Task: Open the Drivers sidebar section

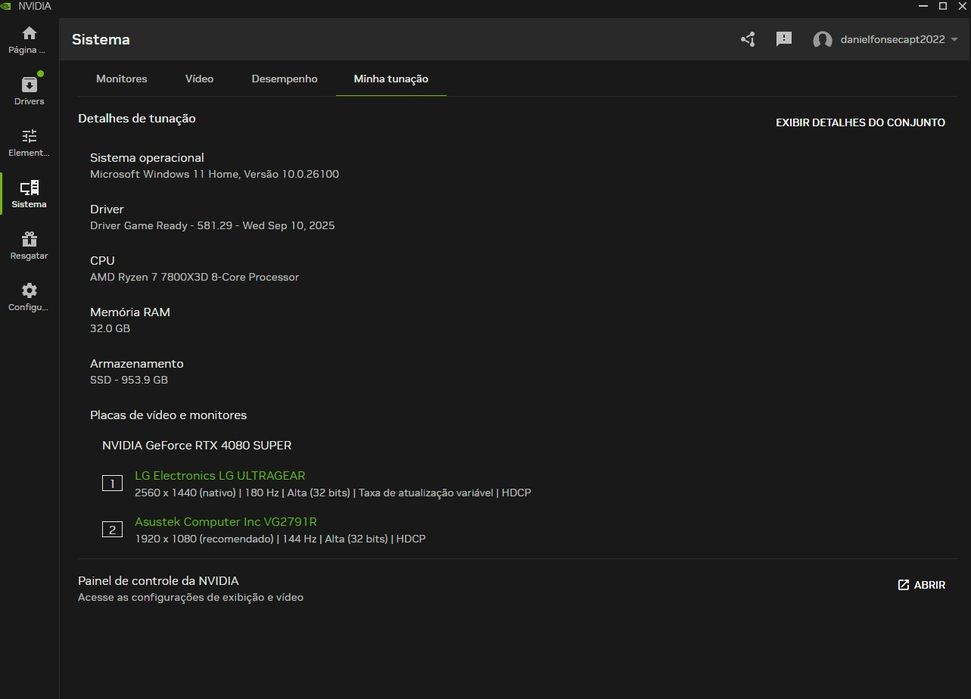Action: (29, 91)
